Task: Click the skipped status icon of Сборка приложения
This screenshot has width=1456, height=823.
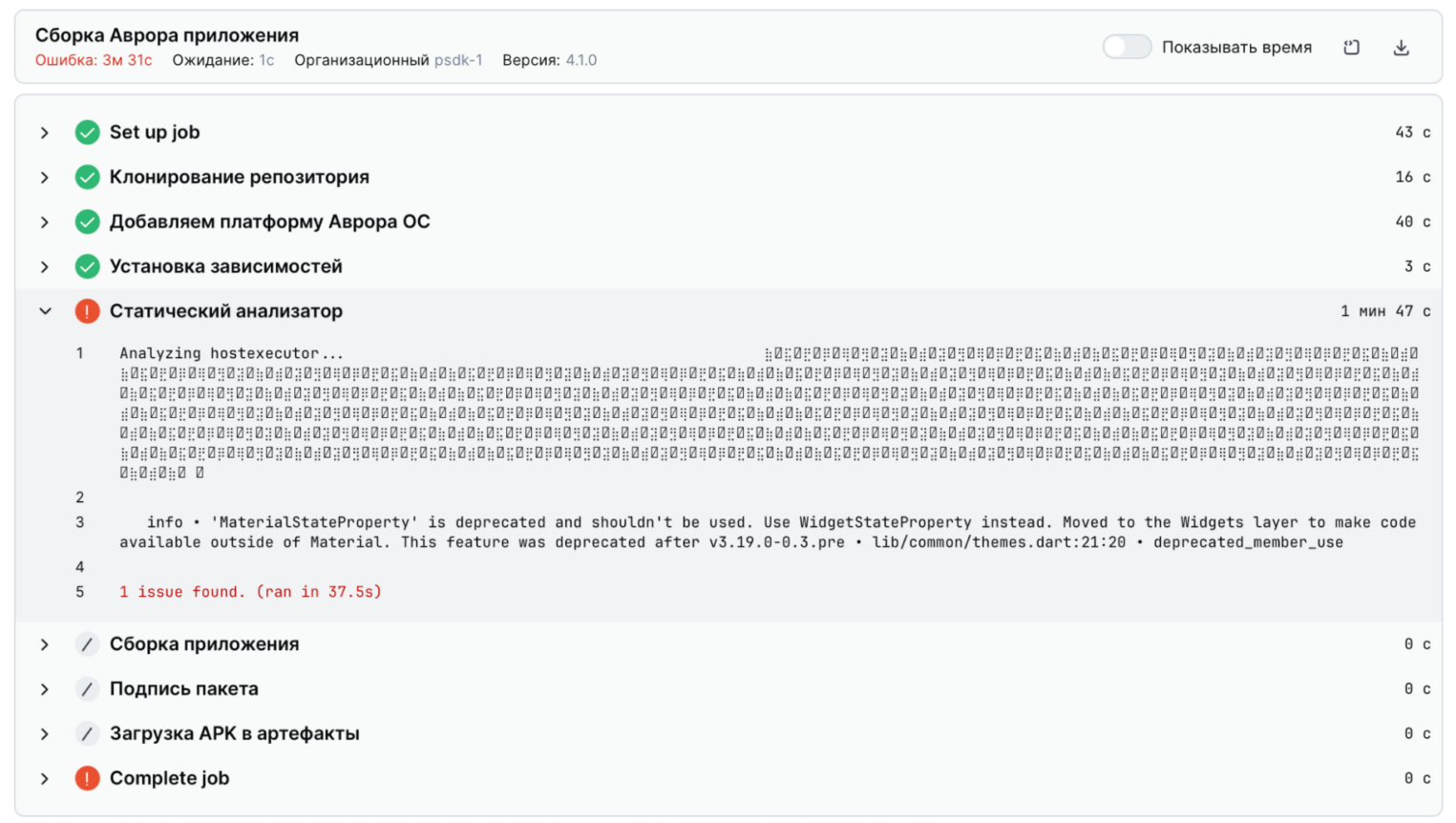Action: (x=87, y=644)
